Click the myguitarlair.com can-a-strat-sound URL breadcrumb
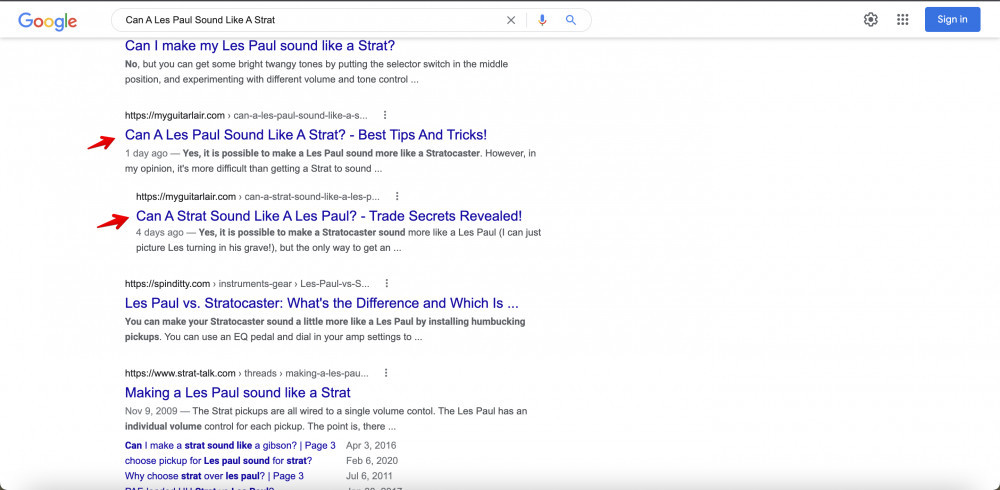 click(x=258, y=197)
